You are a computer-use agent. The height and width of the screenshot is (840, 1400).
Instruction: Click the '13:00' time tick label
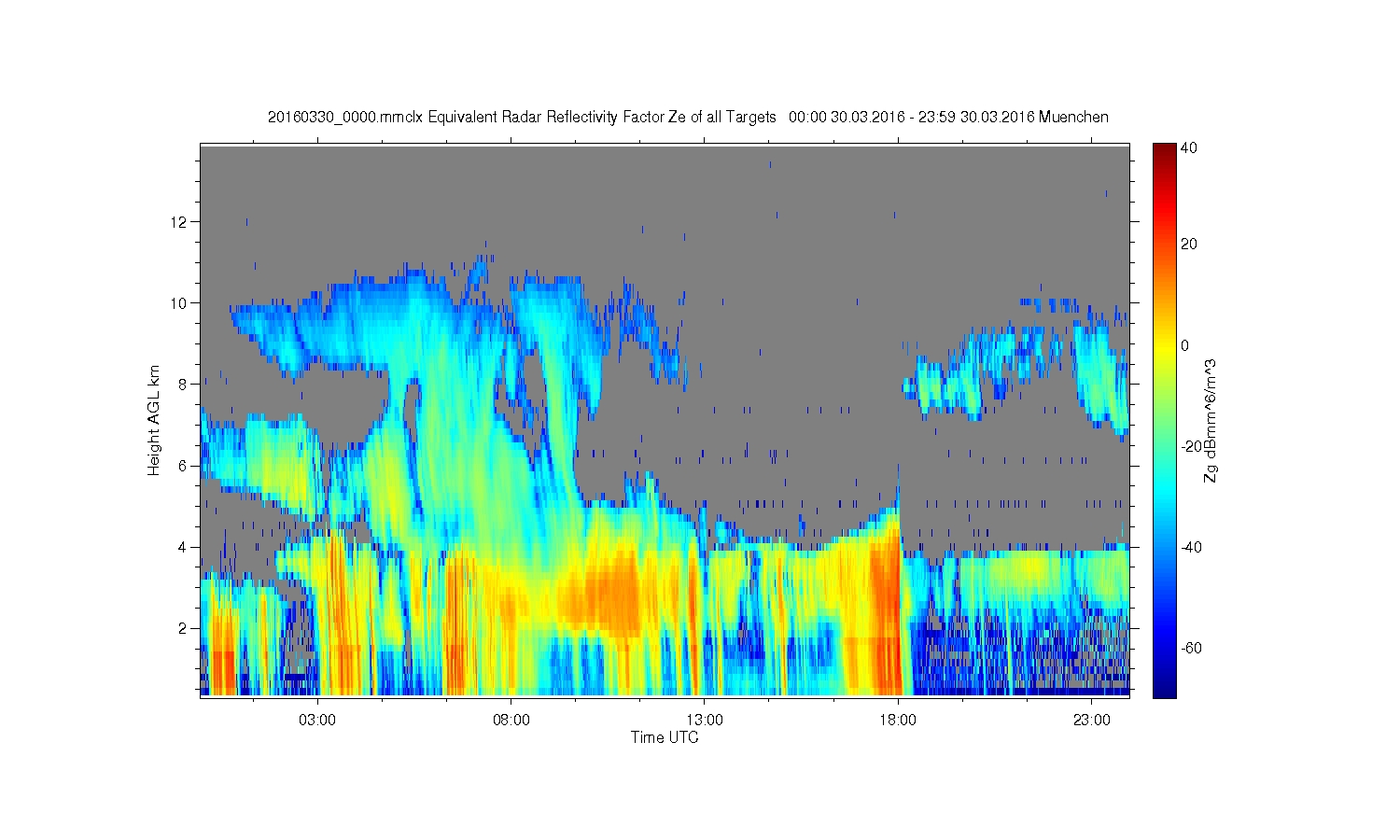(705, 721)
